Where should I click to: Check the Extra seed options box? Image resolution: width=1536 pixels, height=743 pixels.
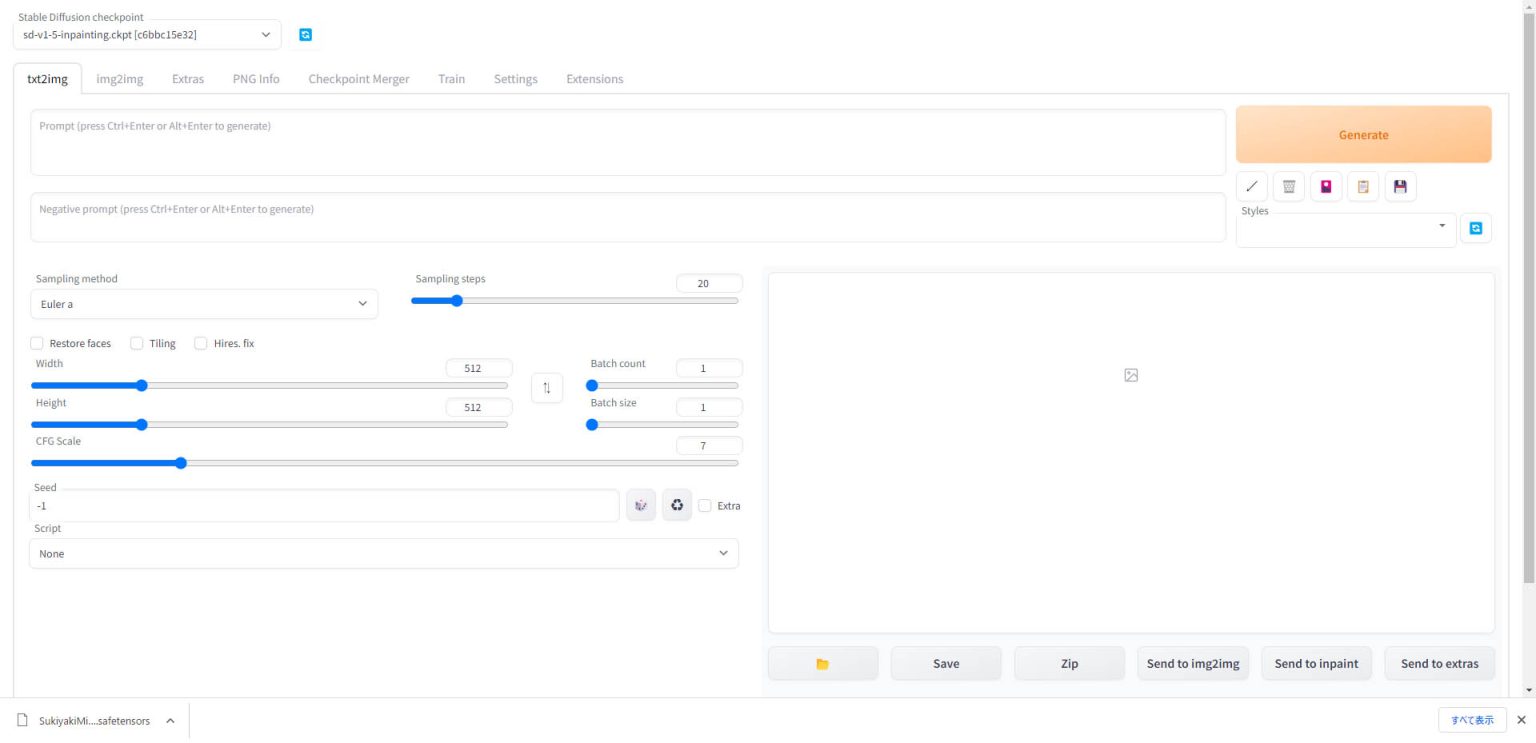click(x=704, y=505)
